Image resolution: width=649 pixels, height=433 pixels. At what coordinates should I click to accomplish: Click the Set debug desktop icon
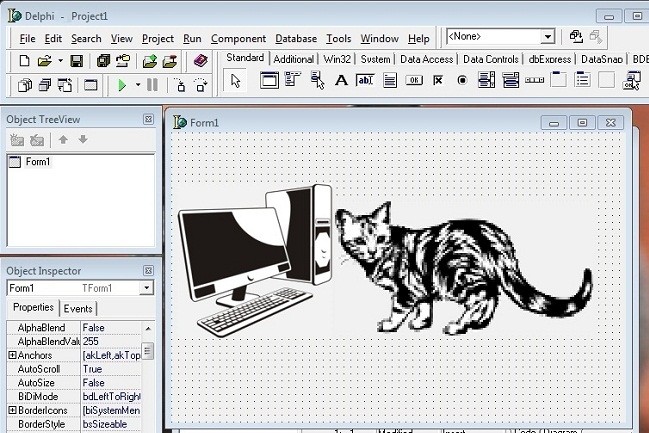coord(596,37)
